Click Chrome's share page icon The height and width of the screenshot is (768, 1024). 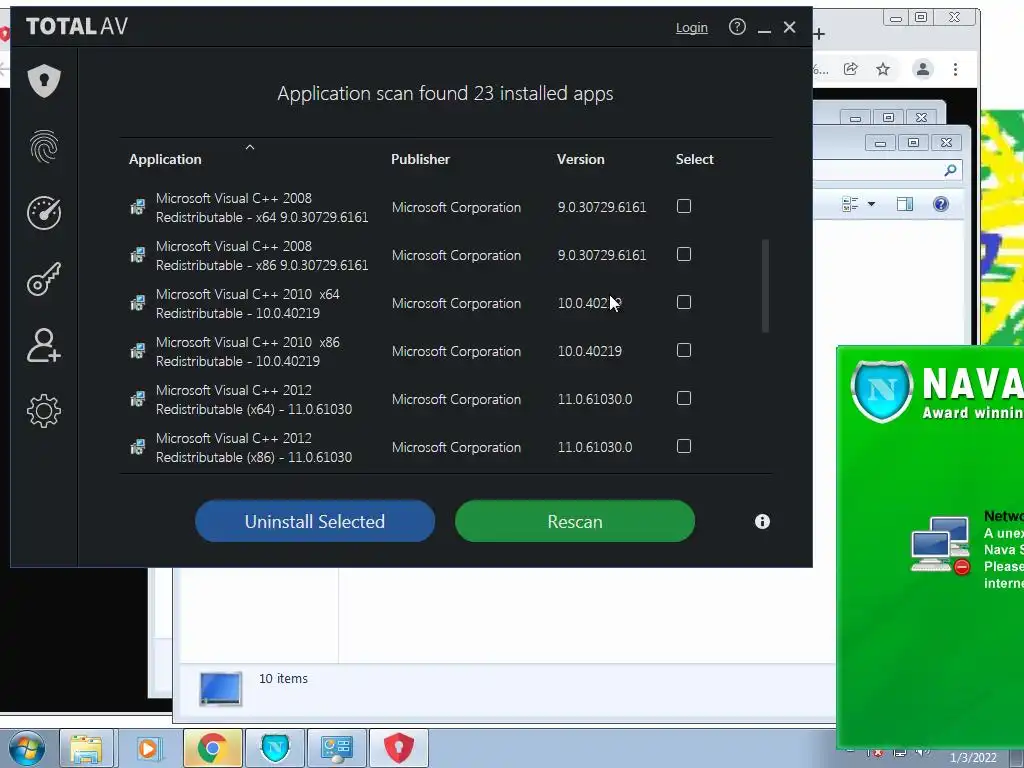850,69
